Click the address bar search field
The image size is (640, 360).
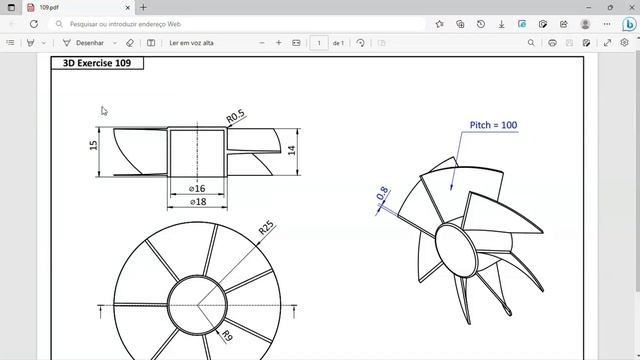[237, 24]
